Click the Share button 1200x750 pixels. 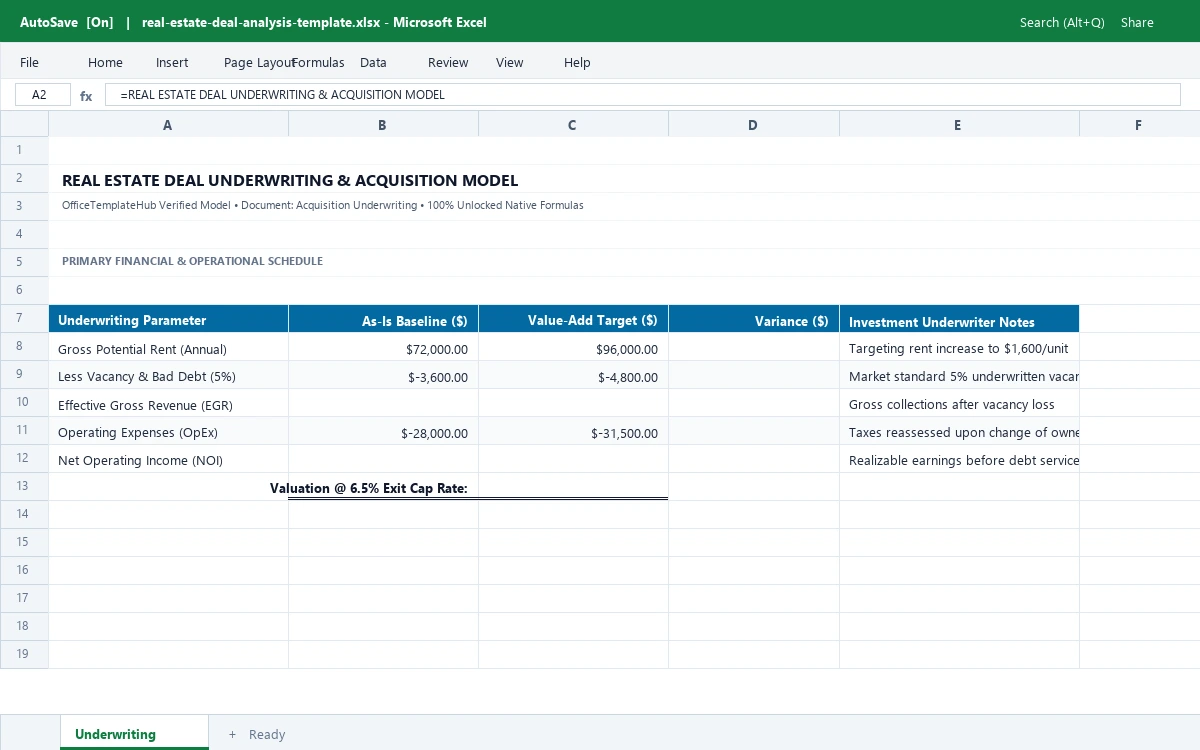(1137, 22)
